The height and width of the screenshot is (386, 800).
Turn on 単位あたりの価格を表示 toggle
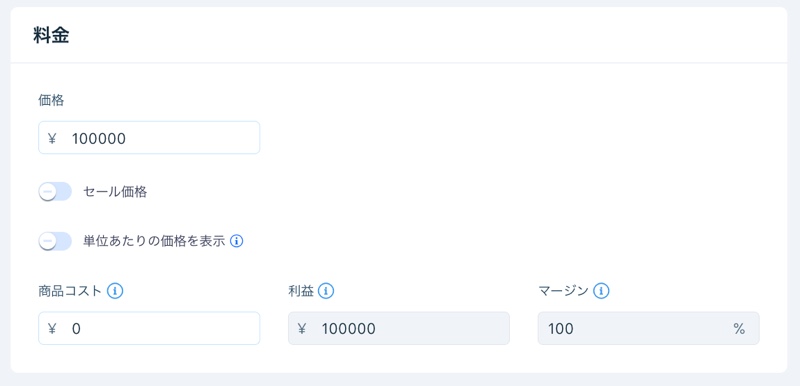55,241
